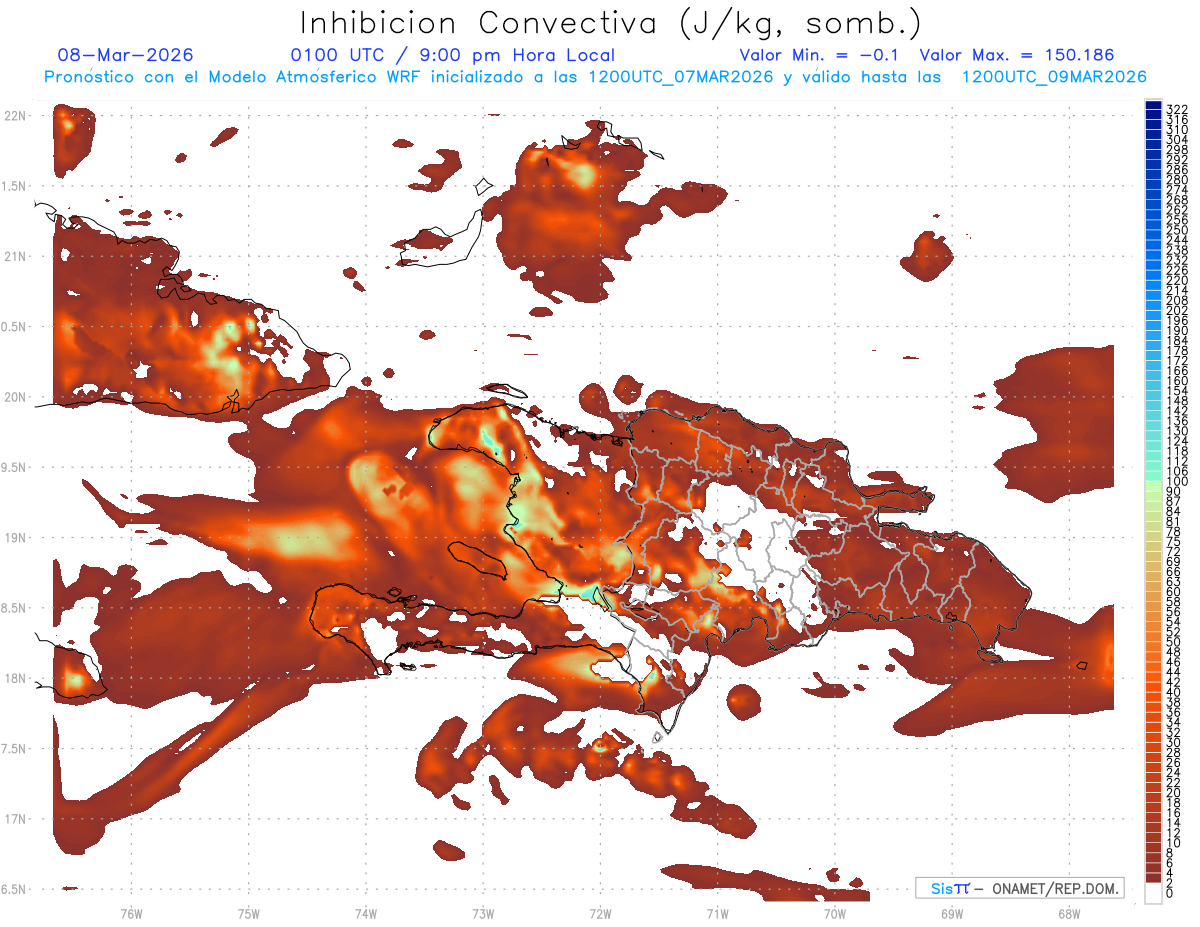Click the '76W' longitude label
This screenshot has width=1200, height=927.
coord(131,913)
